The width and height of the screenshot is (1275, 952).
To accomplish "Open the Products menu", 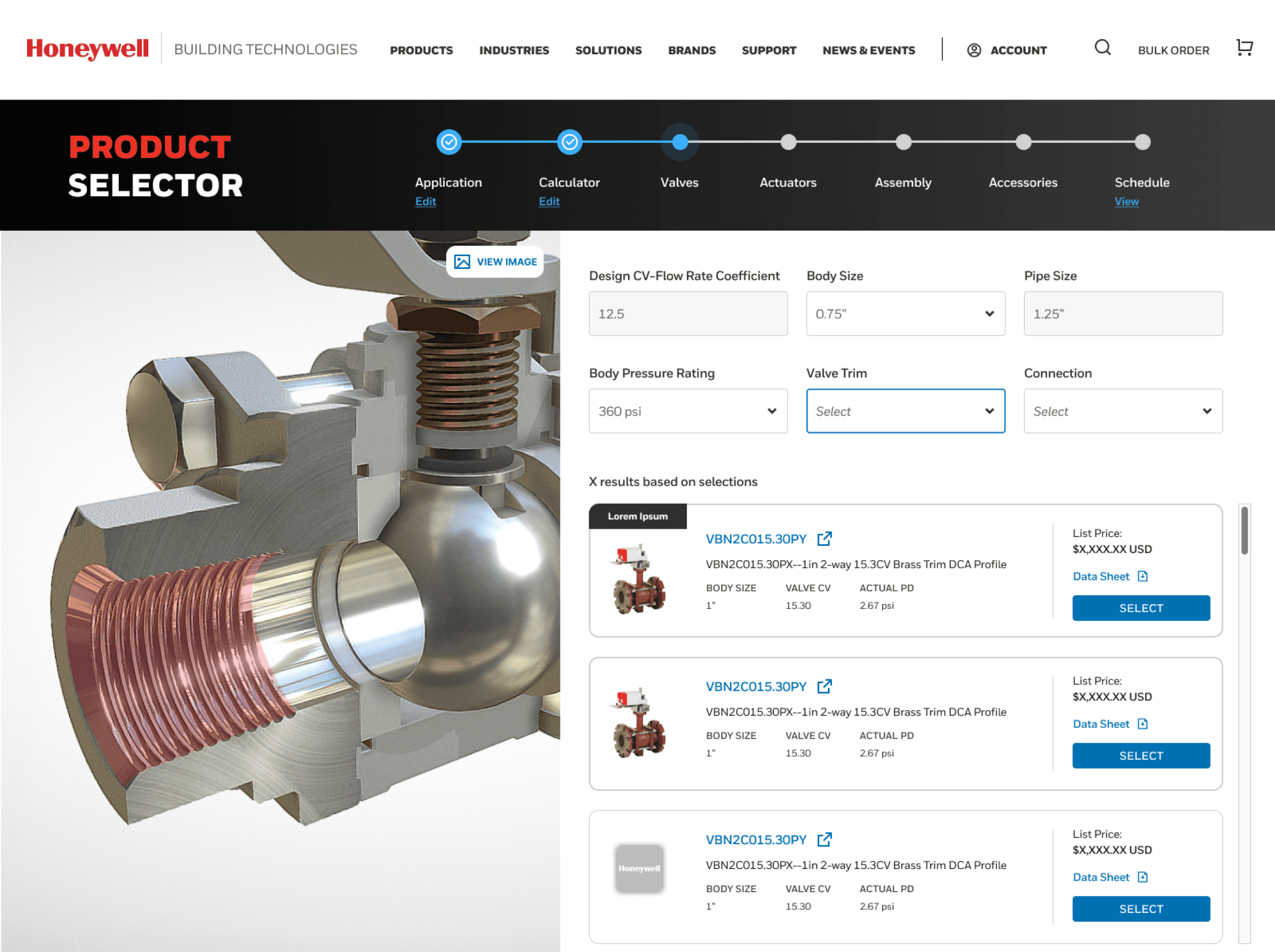I will [x=421, y=51].
